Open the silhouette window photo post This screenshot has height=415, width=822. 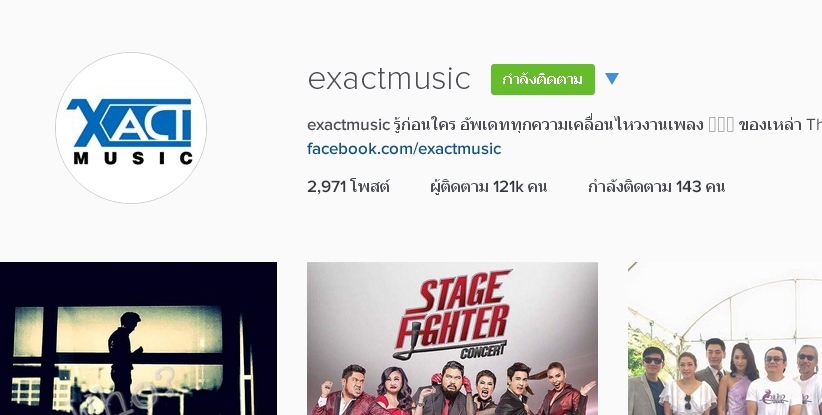pos(138,338)
